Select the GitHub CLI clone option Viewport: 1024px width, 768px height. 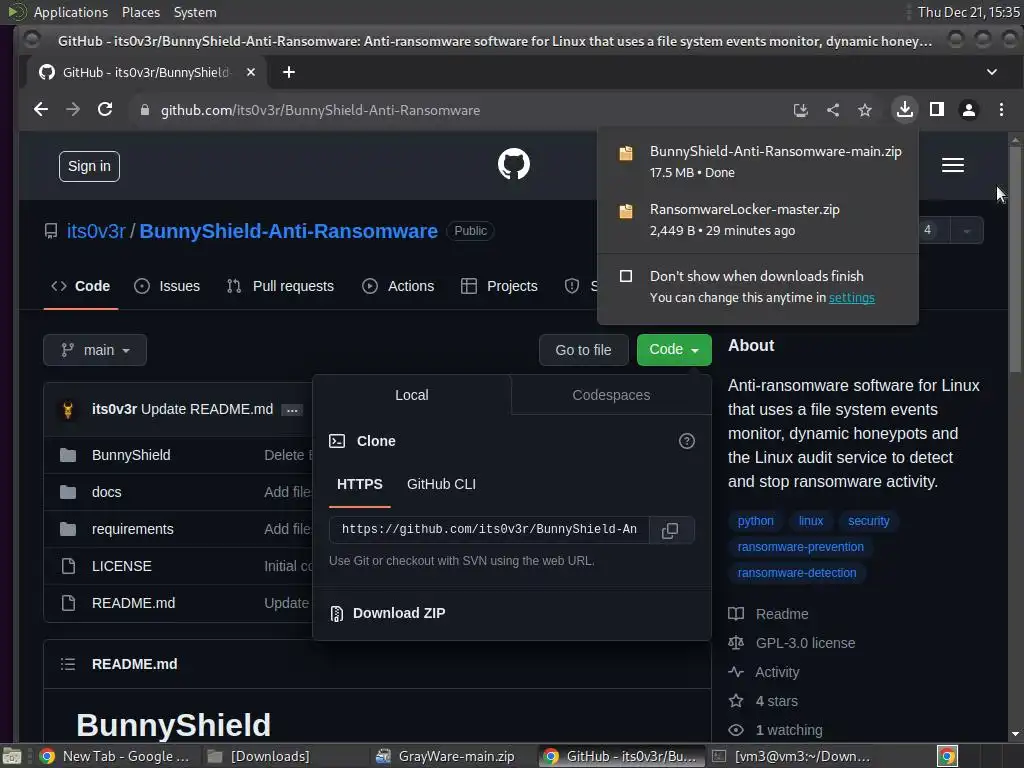441,485
